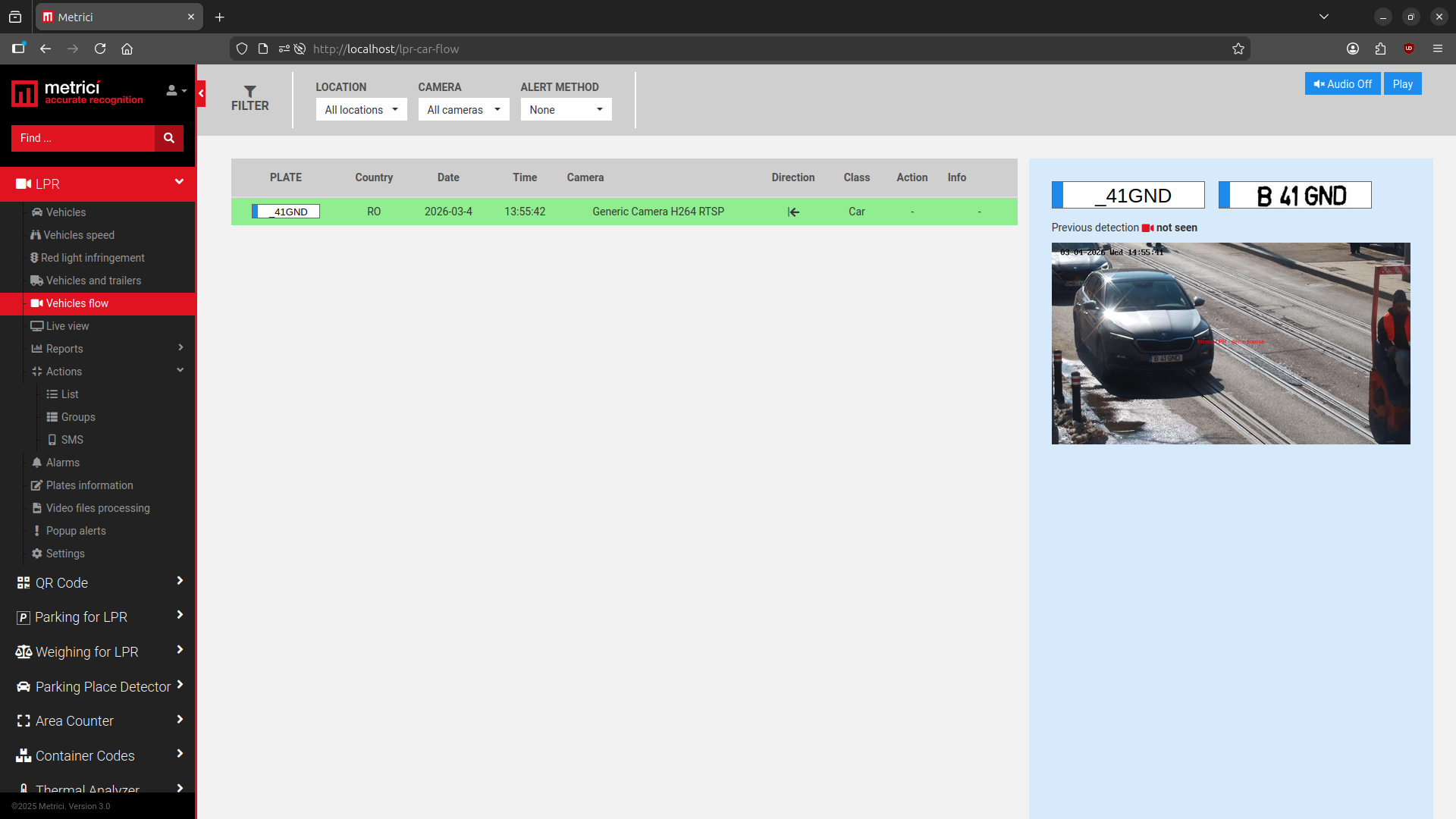Viewport: 1456px width, 819px height.
Task: Open the SMS actions item
Action: click(x=72, y=440)
